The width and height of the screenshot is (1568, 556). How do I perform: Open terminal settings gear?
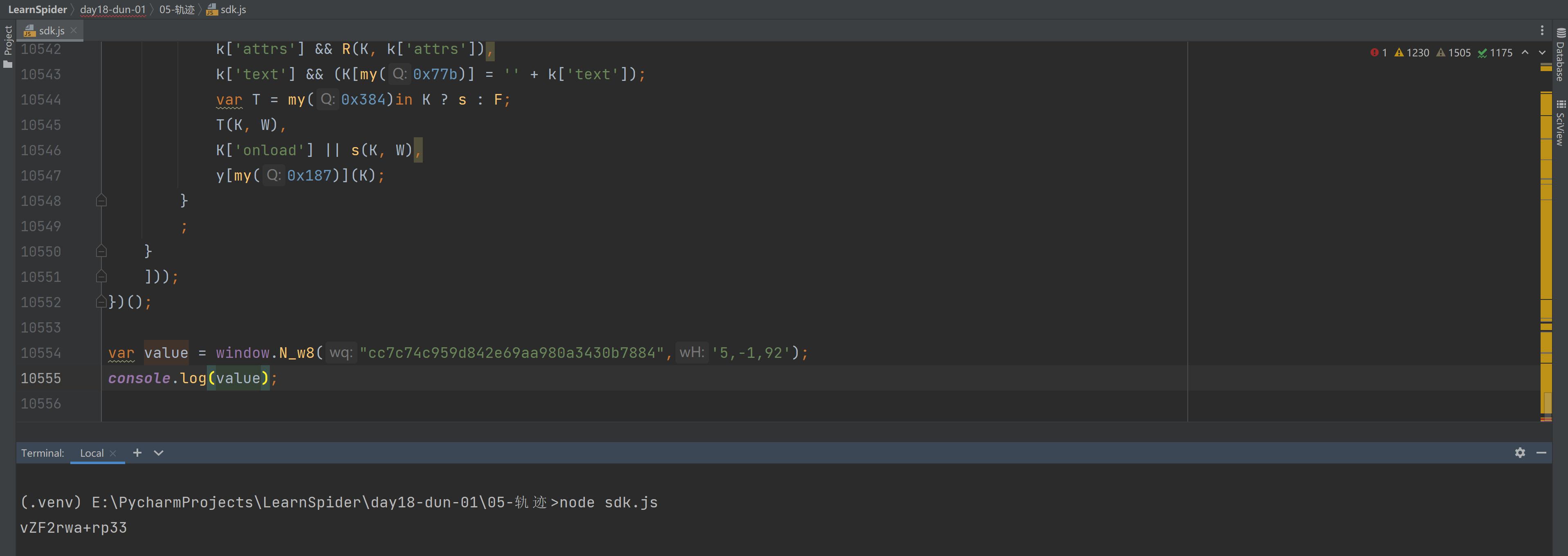(x=1520, y=453)
